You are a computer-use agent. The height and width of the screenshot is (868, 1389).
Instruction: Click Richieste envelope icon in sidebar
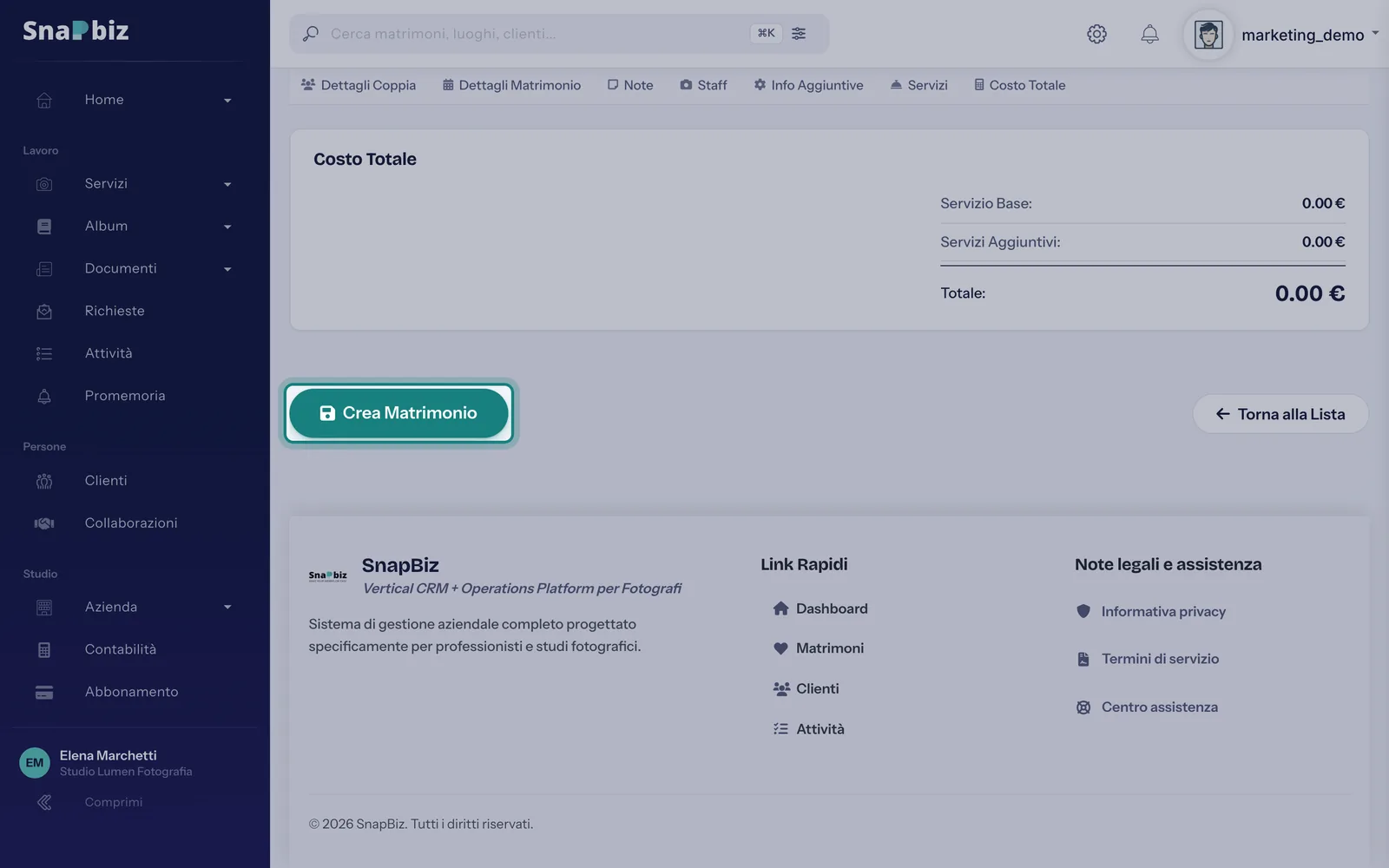(44, 312)
